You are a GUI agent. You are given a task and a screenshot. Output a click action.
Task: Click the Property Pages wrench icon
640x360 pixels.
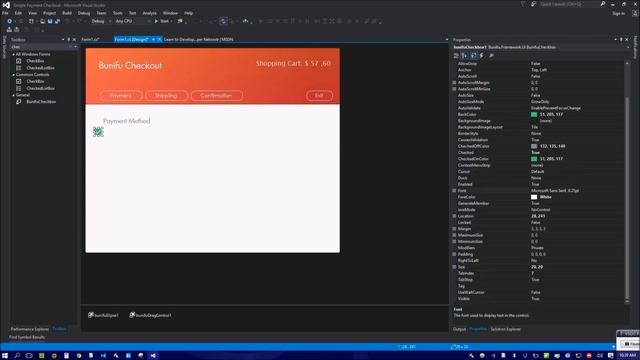(491, 56)
